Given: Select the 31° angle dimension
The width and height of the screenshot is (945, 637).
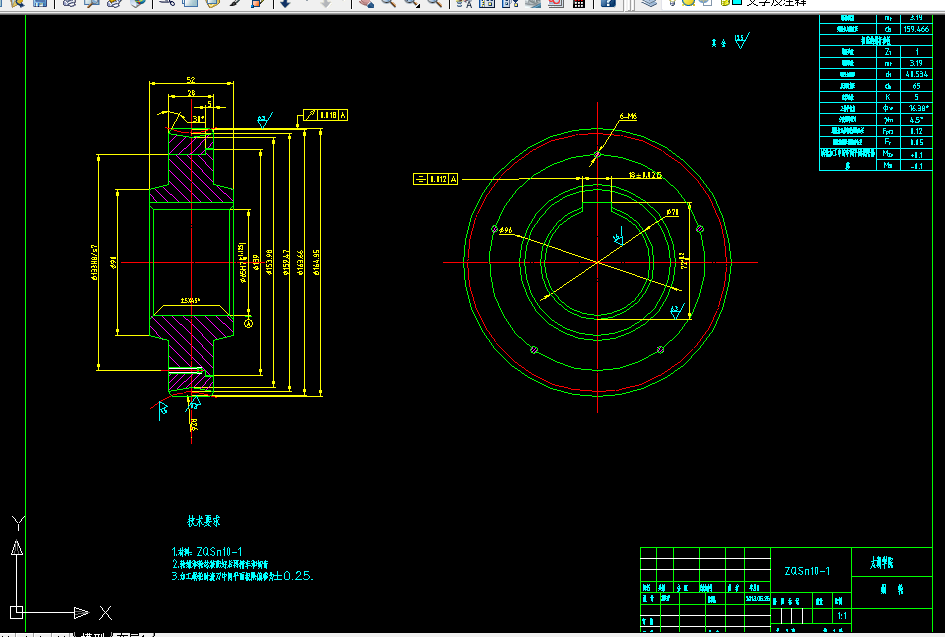Looking at the screenshot, I should 198,119.
